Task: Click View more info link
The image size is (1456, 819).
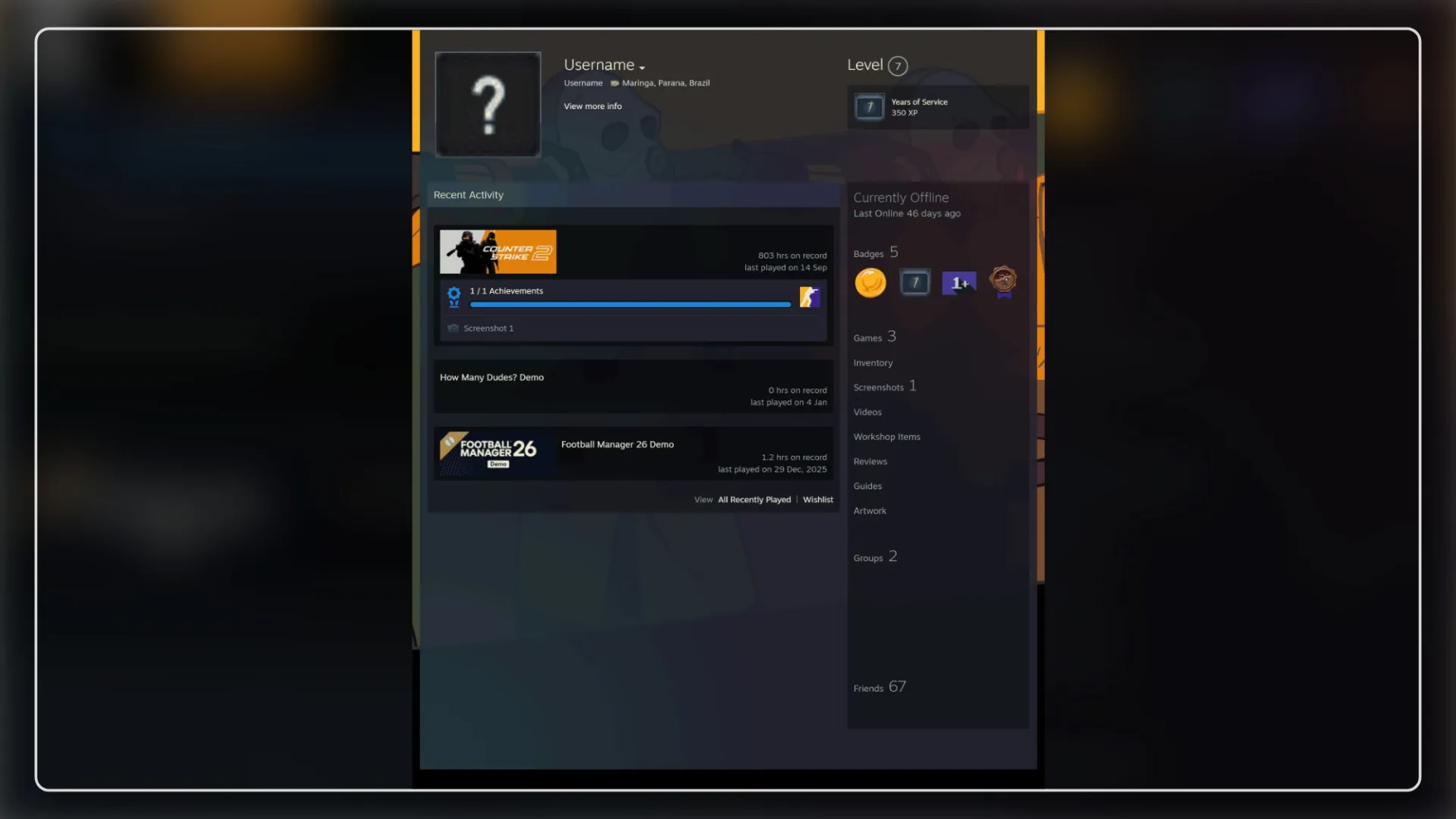Action: point(592,106)
